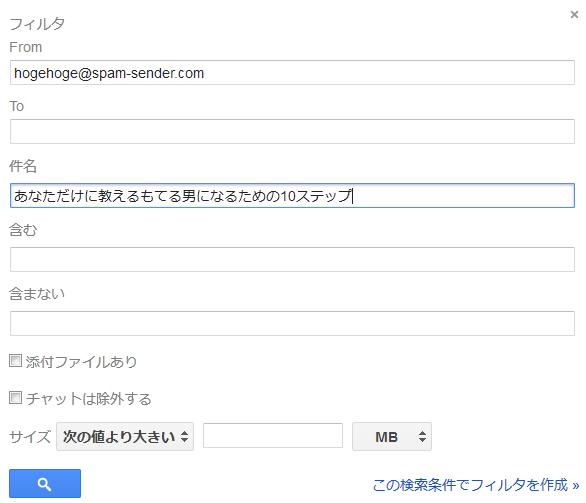The width and height of the screenshot is (586, 503).
Task: Click the blue magnifier search button
Action: 45,484
